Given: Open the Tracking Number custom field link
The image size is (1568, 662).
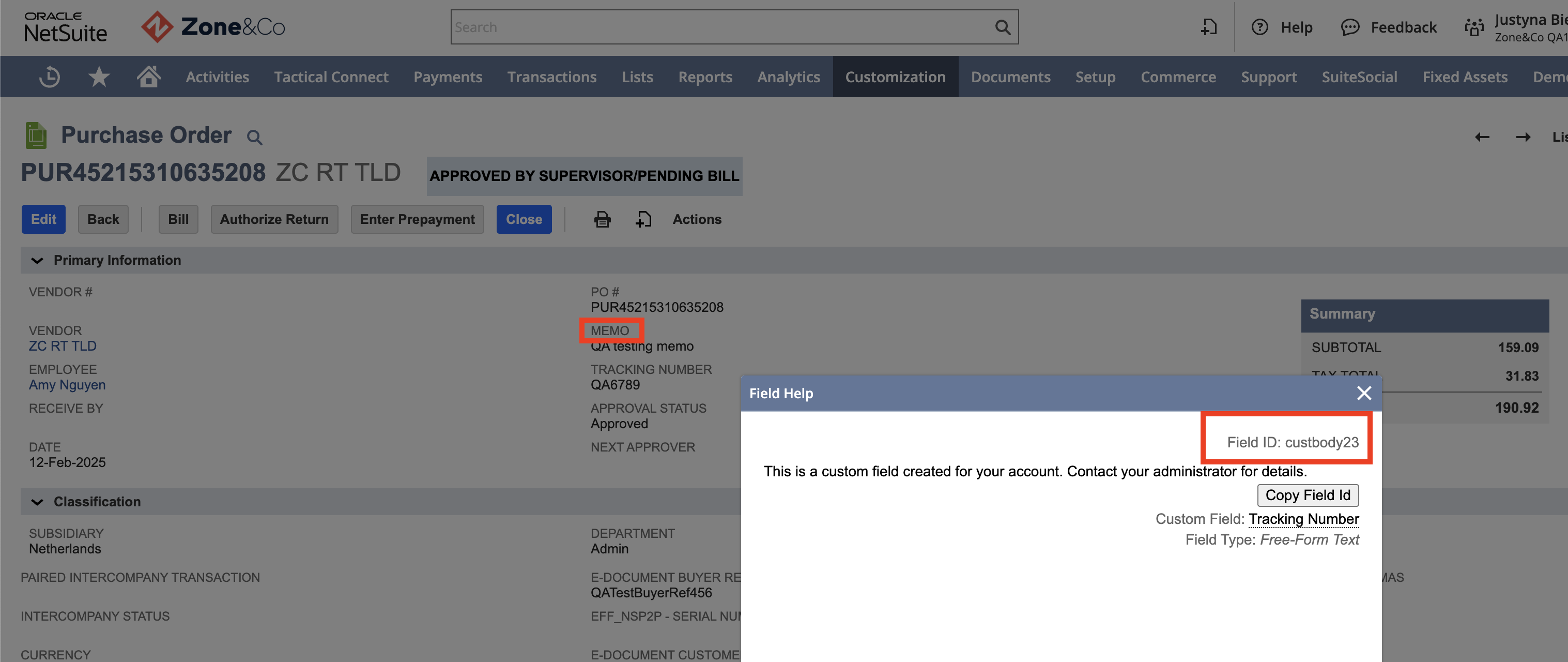Looking at the screenshot, I should coord(1303,519).
